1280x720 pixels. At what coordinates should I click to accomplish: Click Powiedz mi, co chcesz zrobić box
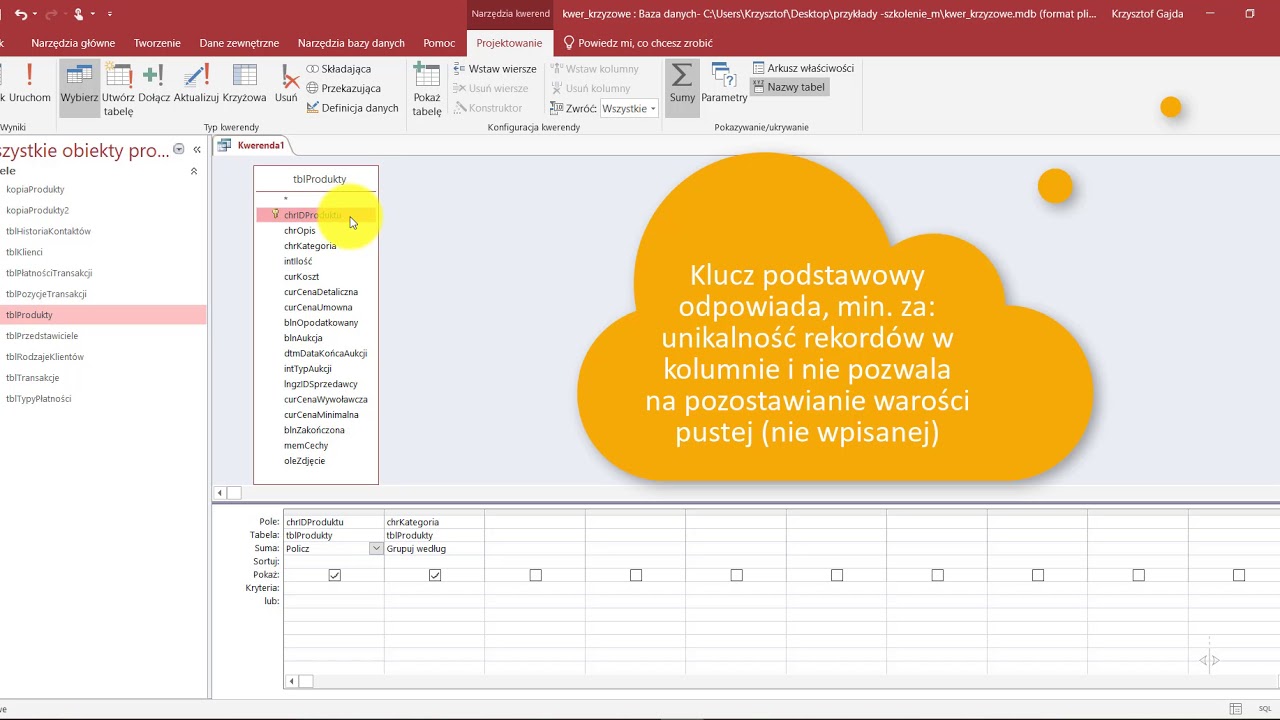click(x=638, y=43)
